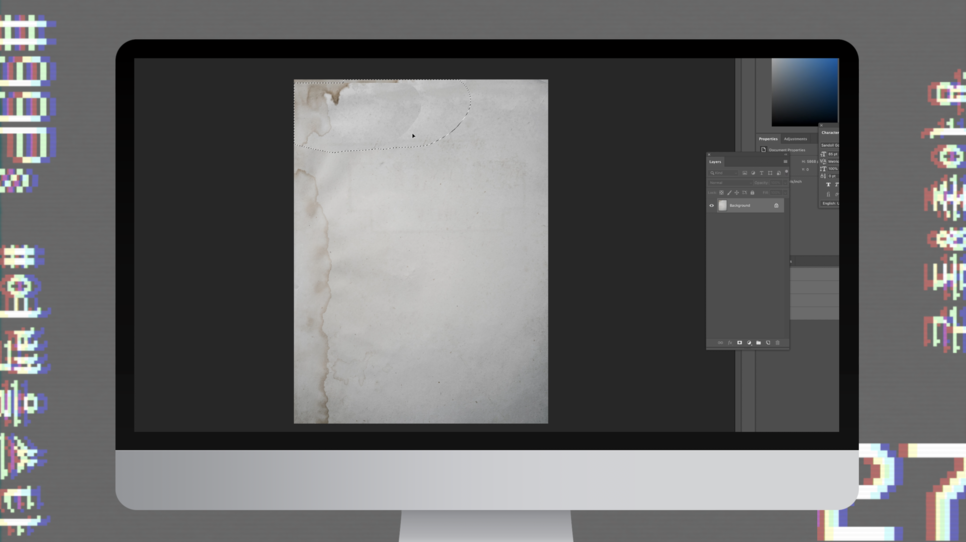Viewport: 966px width, 542px height.
Task: Click the Document Properties icon
Action: 763,150
